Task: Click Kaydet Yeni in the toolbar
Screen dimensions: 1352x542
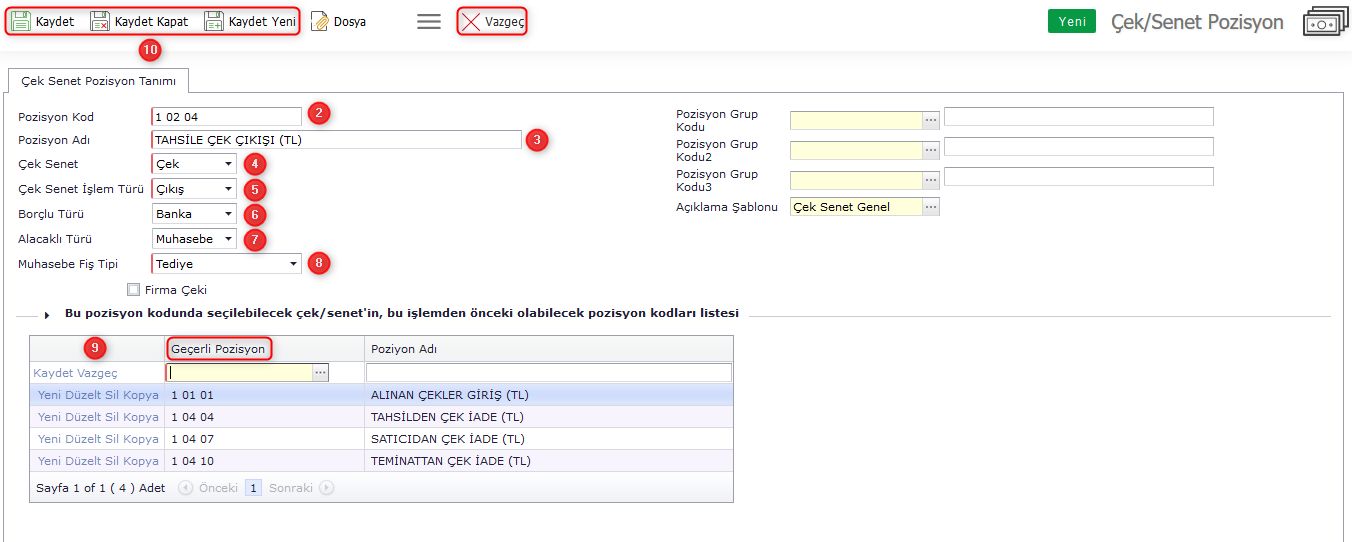Action: pyautogui.click(x=250, y=21)
